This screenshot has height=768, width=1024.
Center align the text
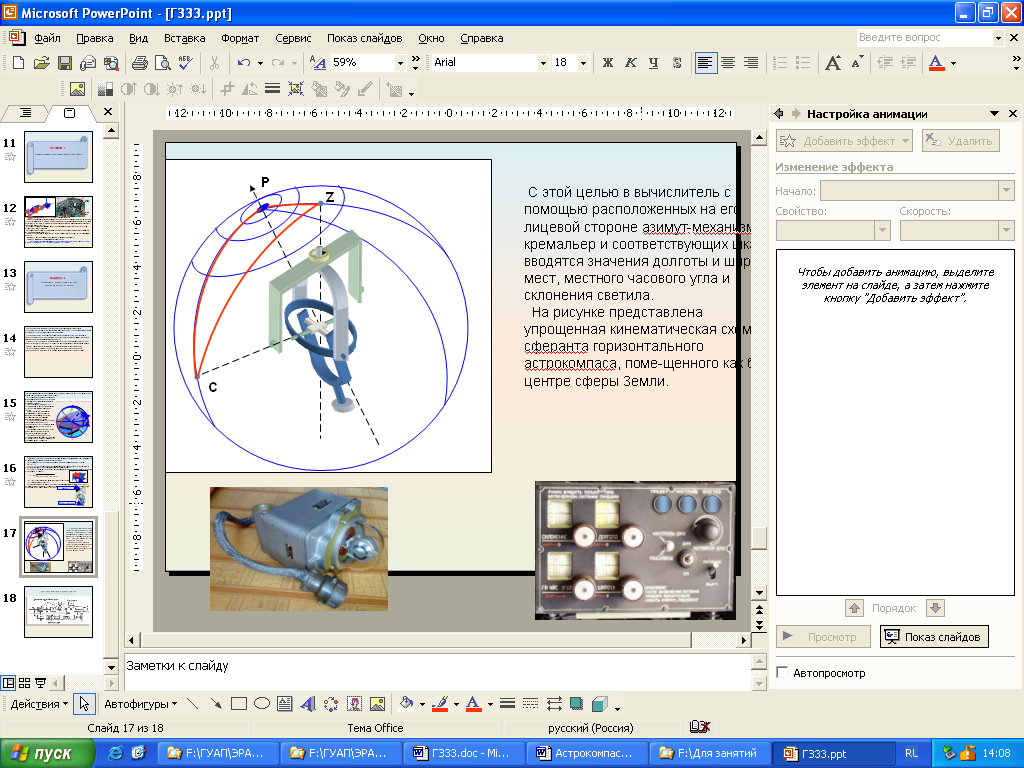coord(728,63)
